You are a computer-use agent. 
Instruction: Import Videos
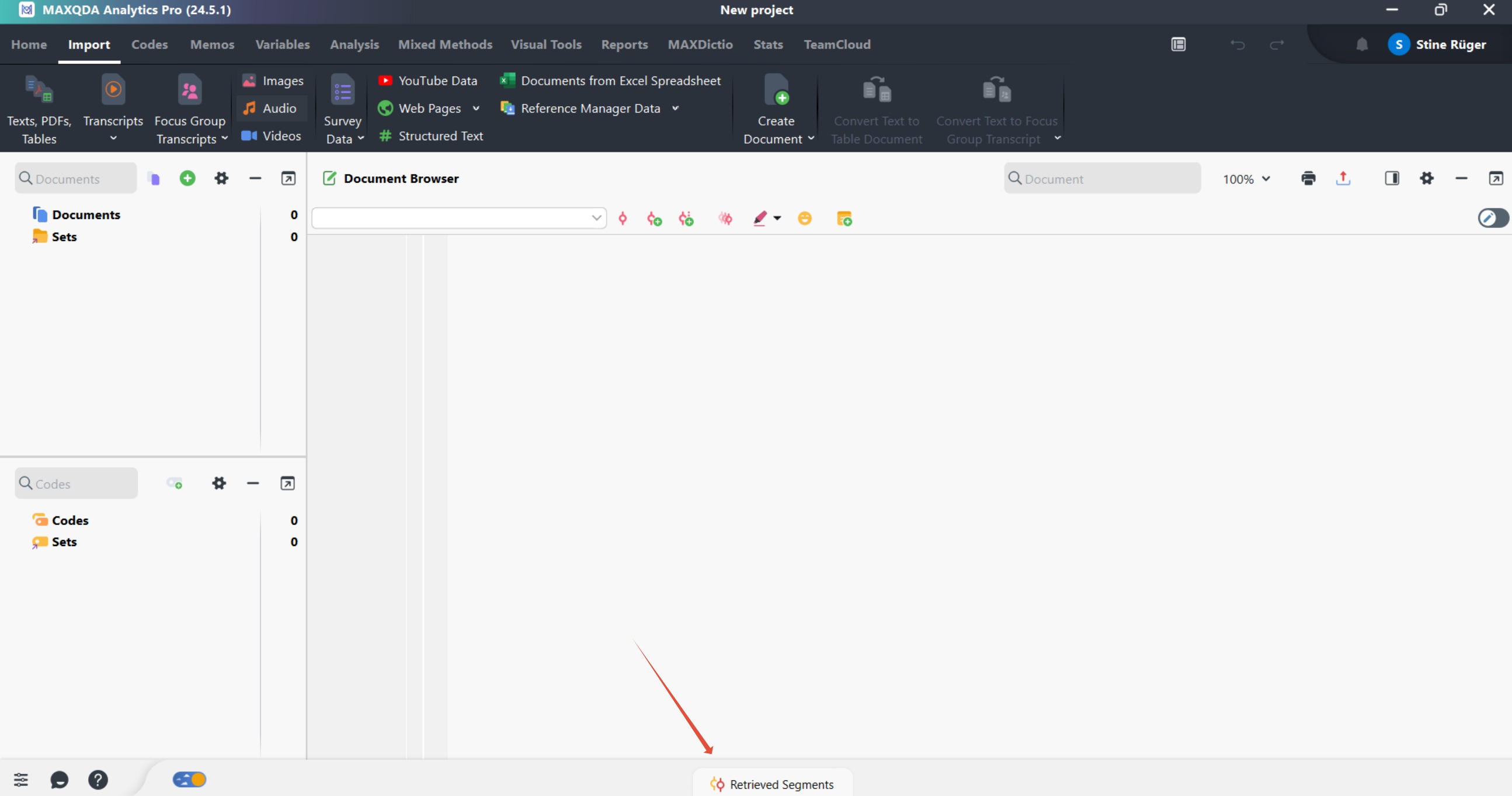pyautogui.click(x=272, y=135)
